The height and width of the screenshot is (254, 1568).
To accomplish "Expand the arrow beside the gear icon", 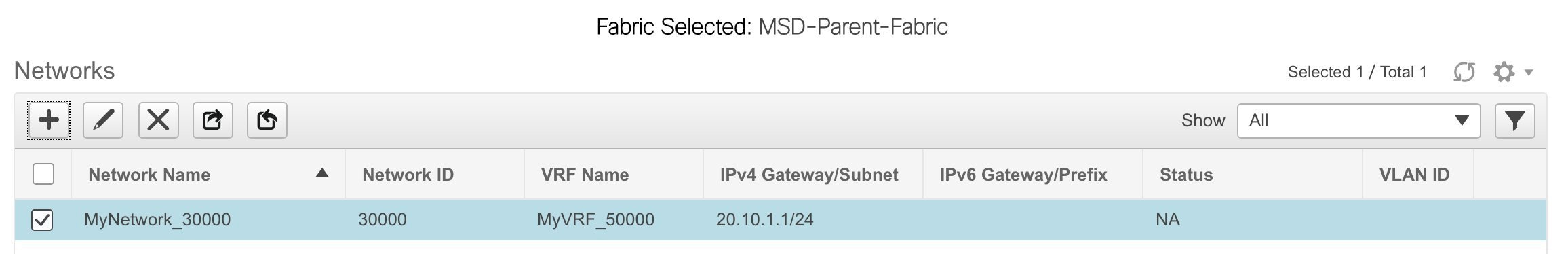I will (x=1529, y=72).
